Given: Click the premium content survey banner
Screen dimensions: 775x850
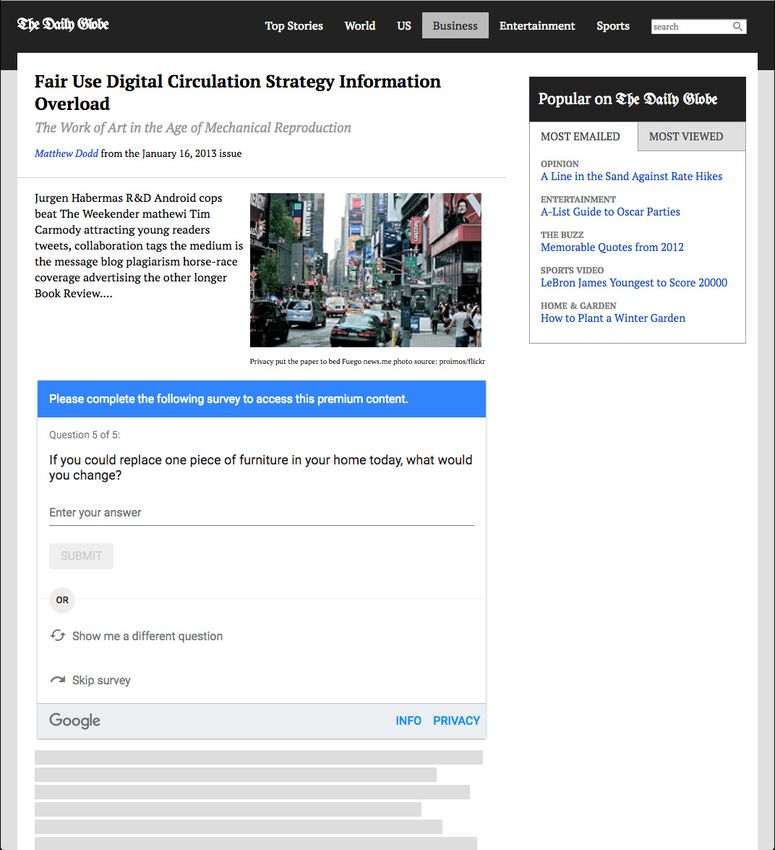Looking at the screenshot, I should coord(261,399).
